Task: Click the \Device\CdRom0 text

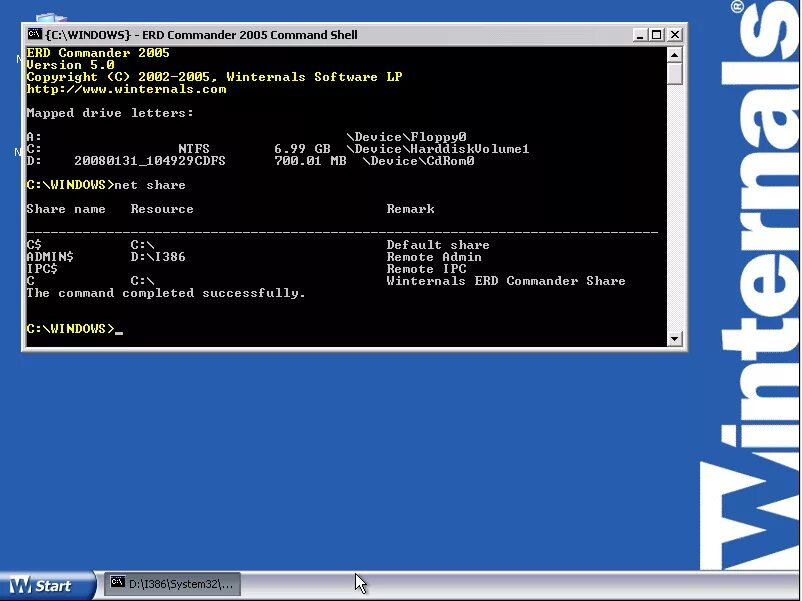Action: [418, 161]
